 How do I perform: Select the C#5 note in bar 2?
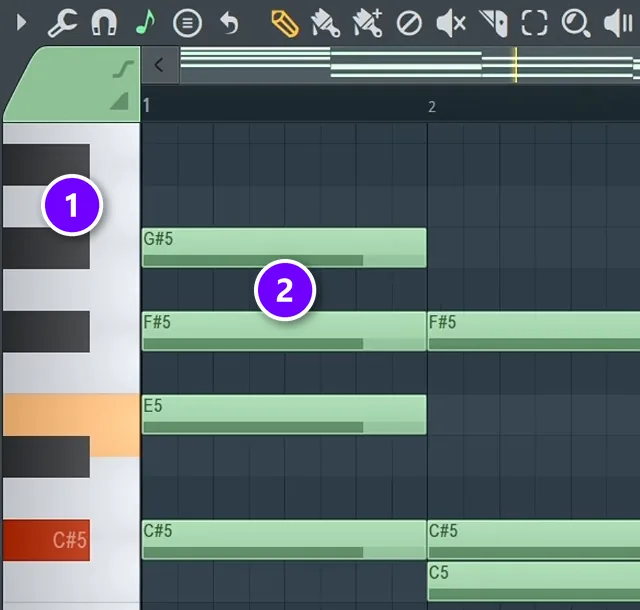tap(533, 539)
